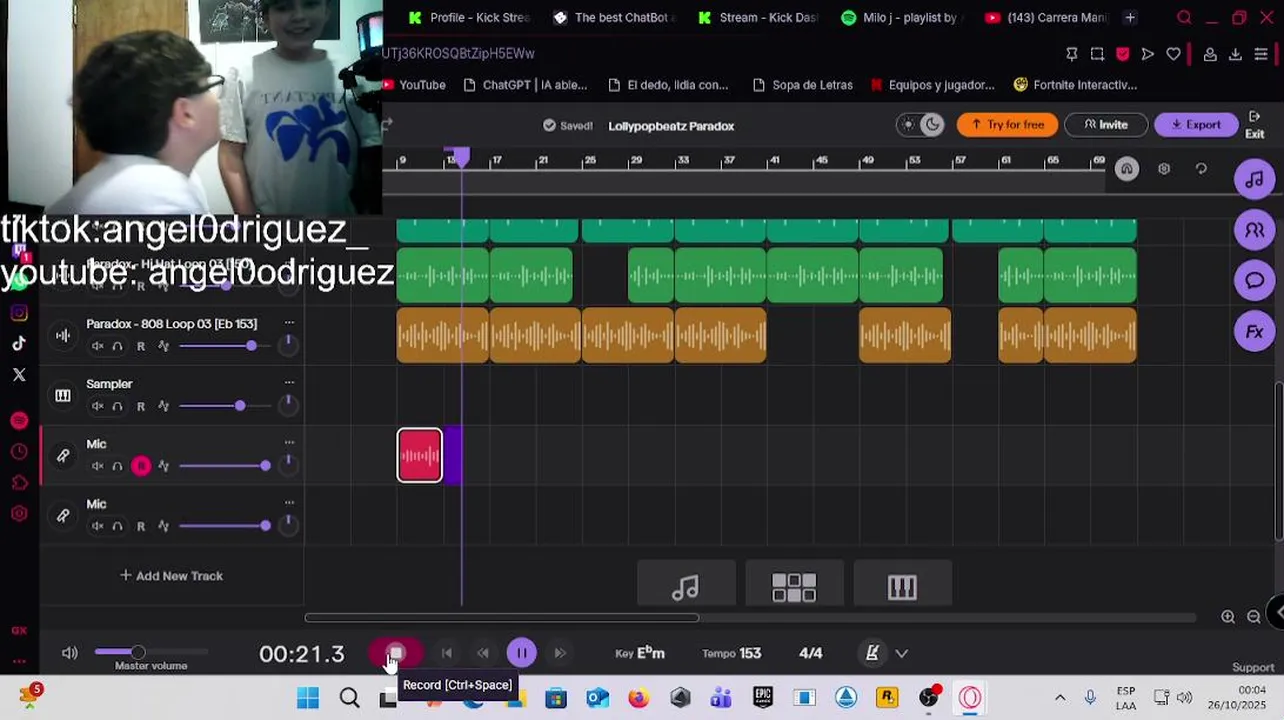Open the grid pads panel button

(794, 586)
